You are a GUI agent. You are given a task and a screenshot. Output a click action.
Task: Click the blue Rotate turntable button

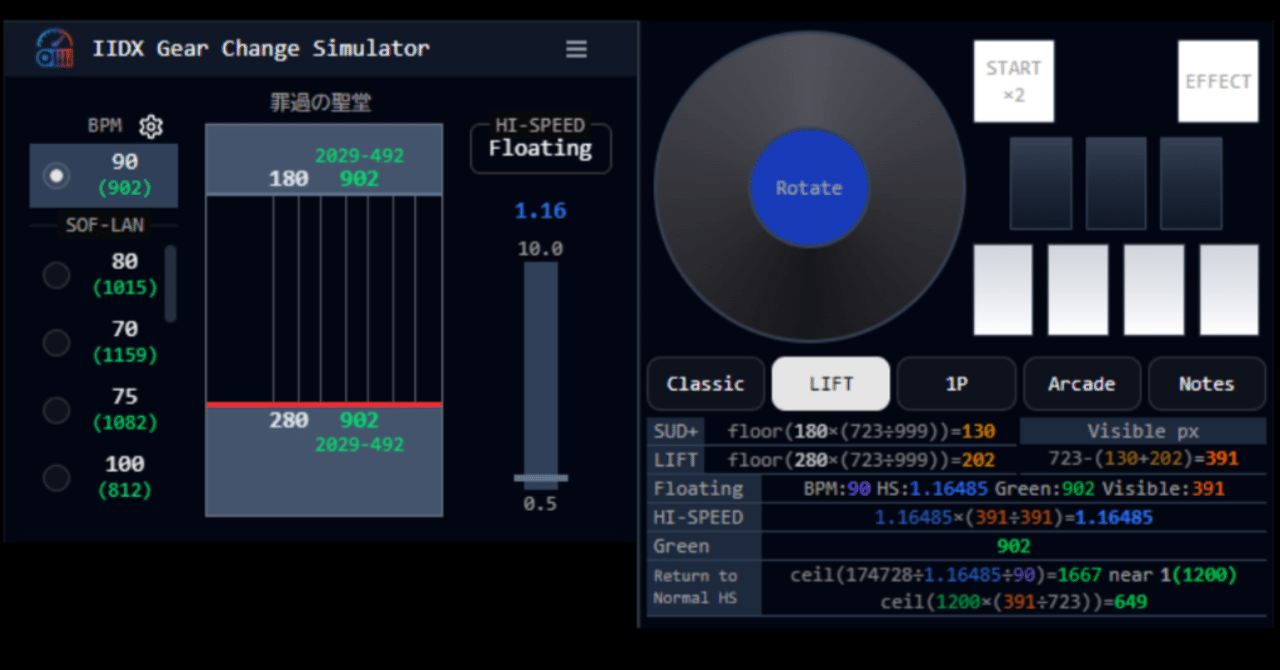pyautogui.click(x=809, y=188)
